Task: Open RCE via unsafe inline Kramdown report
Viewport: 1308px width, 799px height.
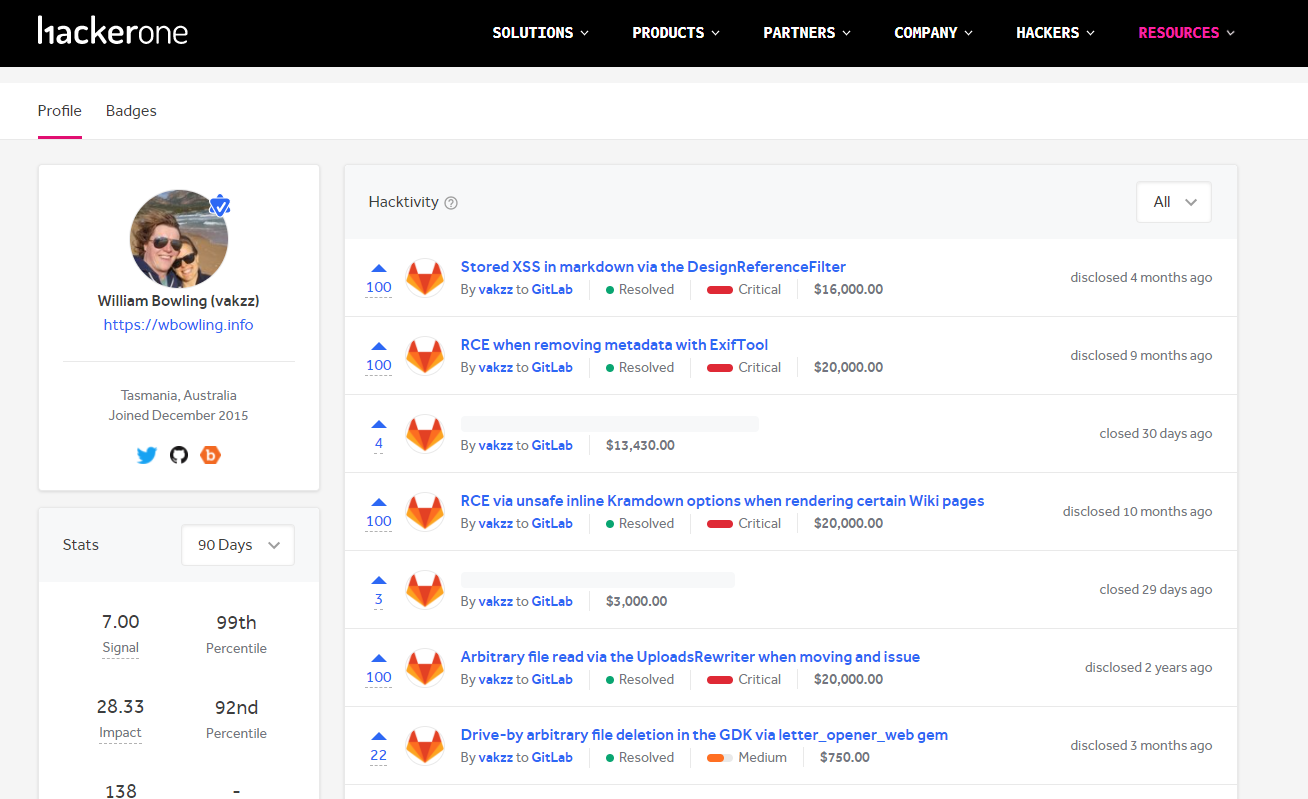Action: tap(722, 501)
